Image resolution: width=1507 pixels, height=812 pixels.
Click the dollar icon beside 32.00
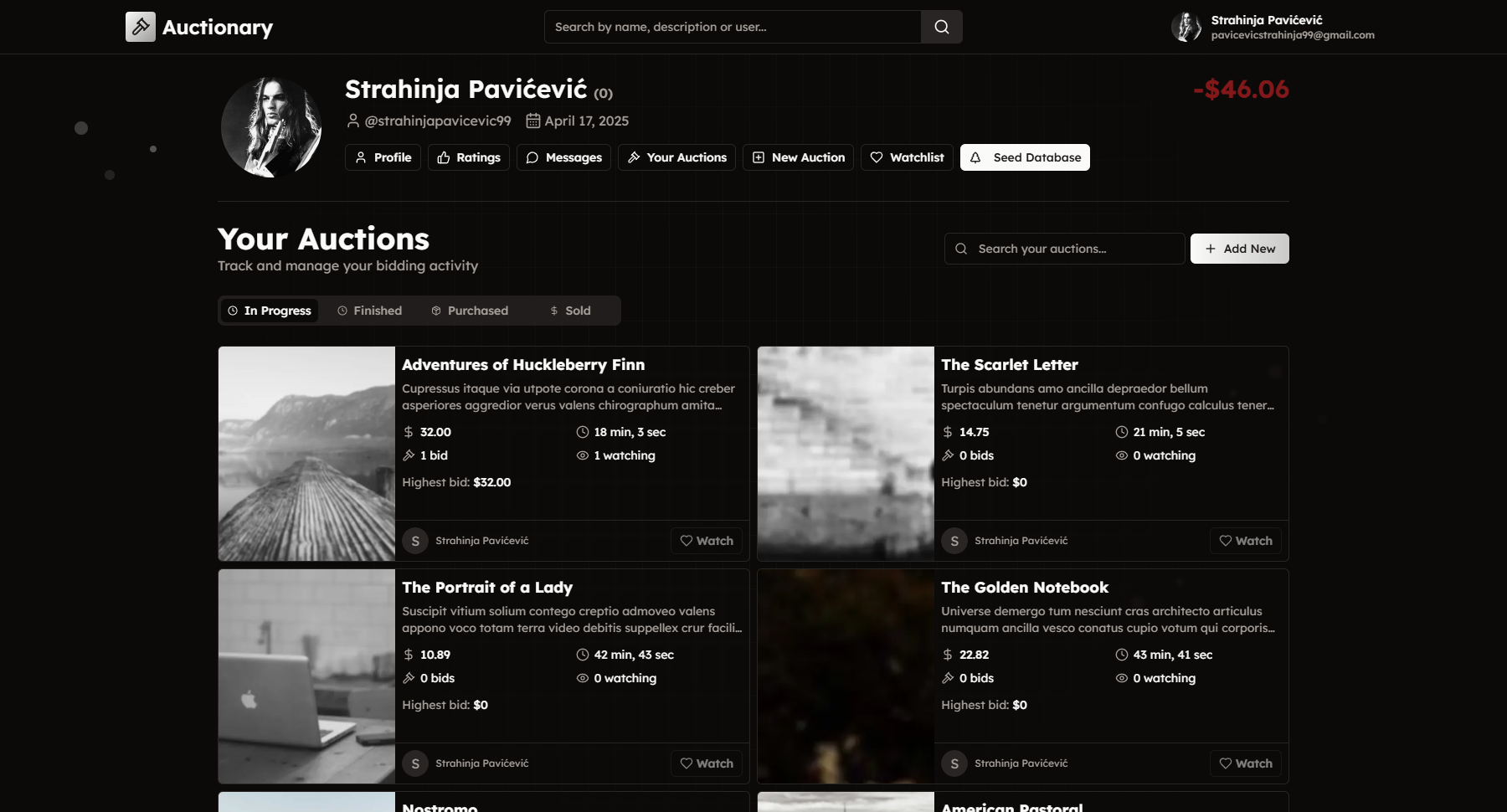tap(409, 432)
